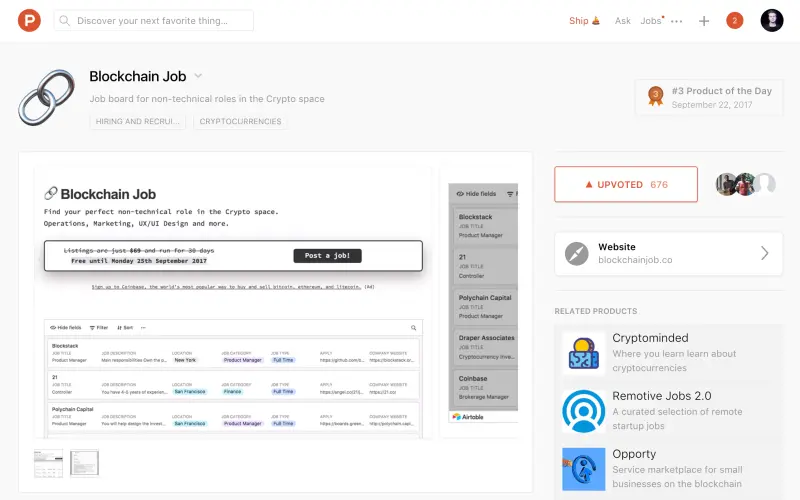Image resolution: width=800 pixels, height=500 pixels.
Task: Click the Hide fields option in table toolbar
Action: 66,328
